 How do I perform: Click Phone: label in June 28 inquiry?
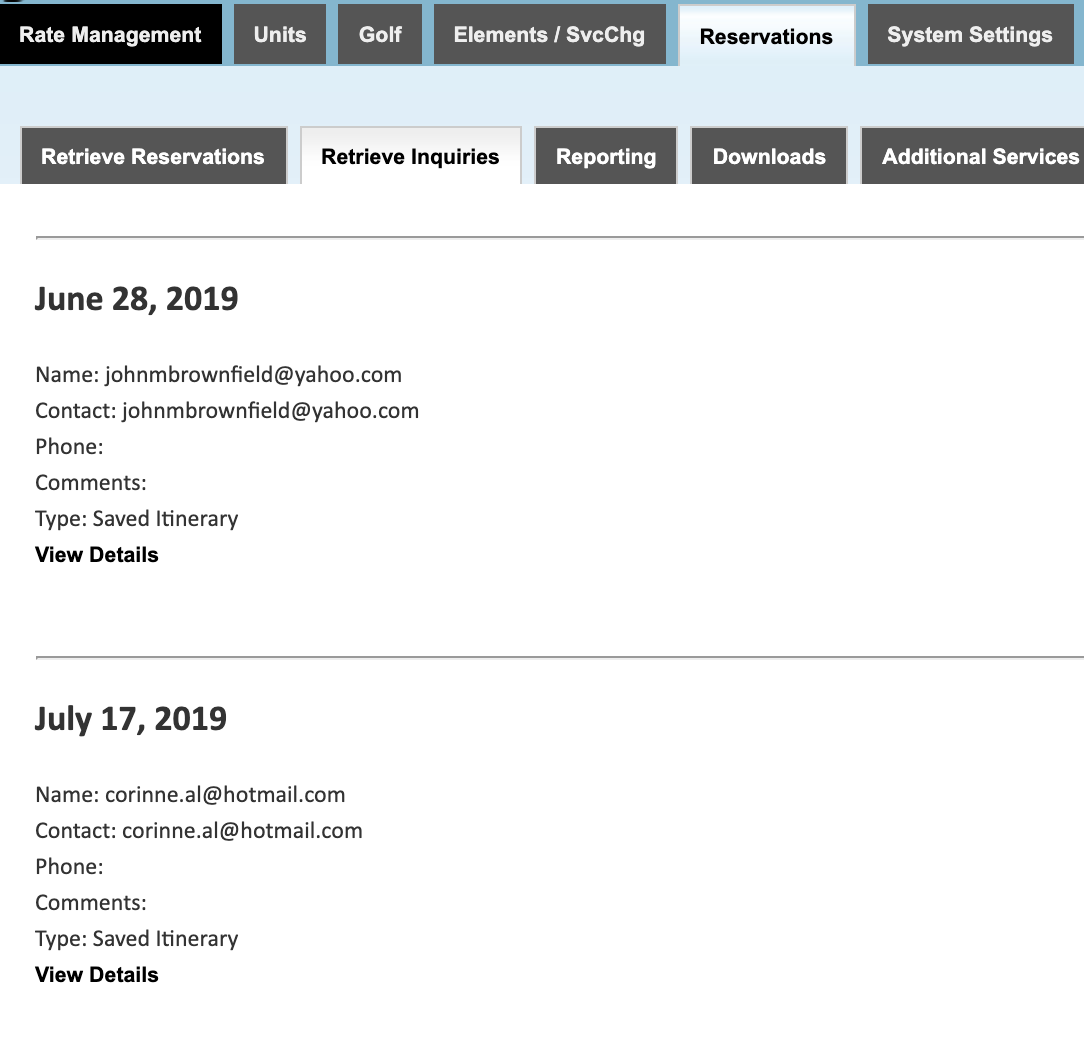[x=69, y=447]
